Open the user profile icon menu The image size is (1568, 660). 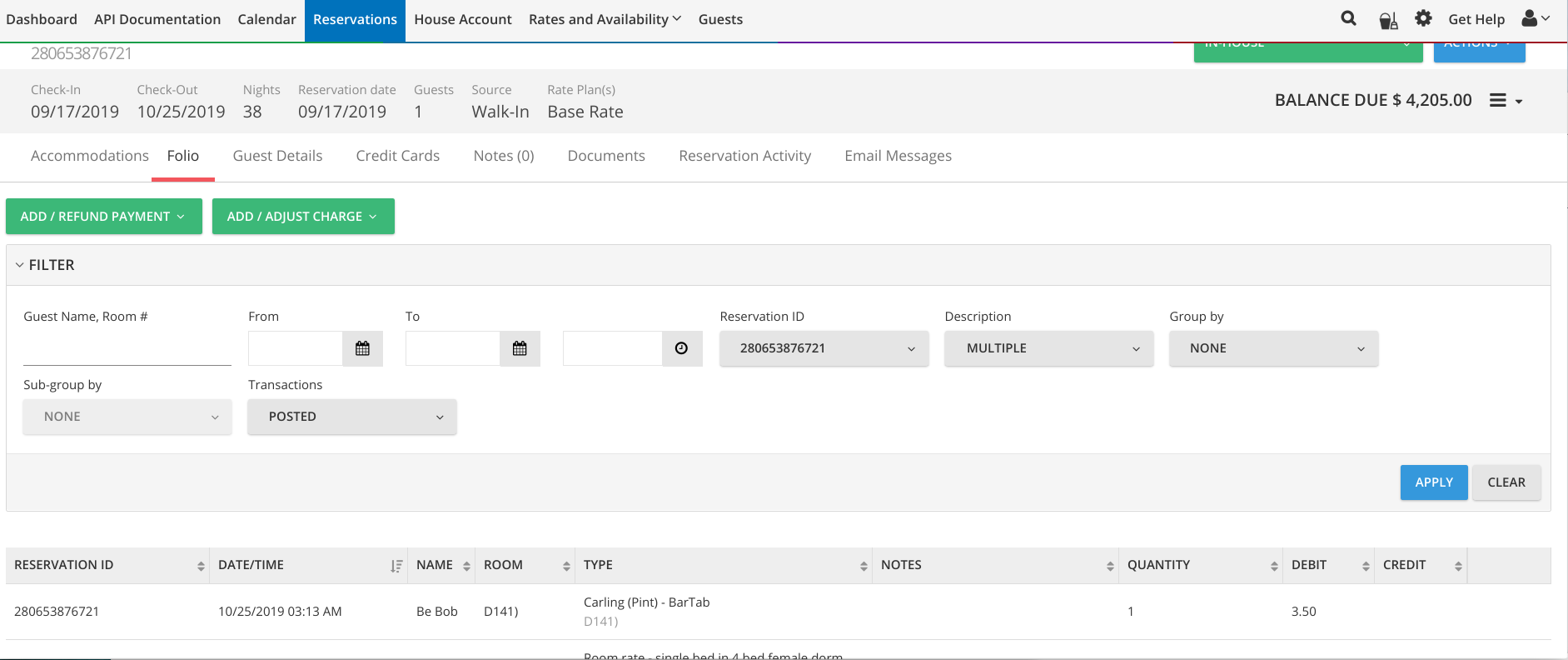coord(1535,18)
